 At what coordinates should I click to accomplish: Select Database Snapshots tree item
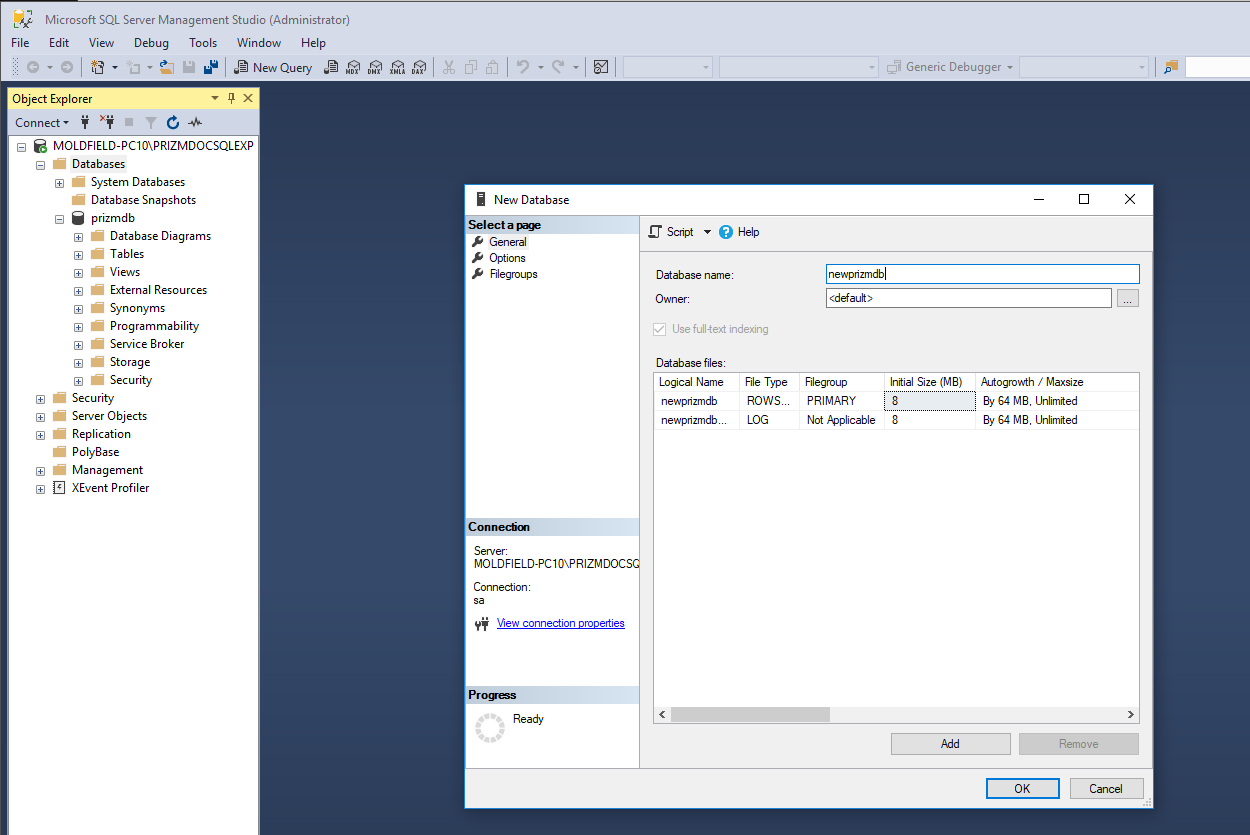pos(143,200)
